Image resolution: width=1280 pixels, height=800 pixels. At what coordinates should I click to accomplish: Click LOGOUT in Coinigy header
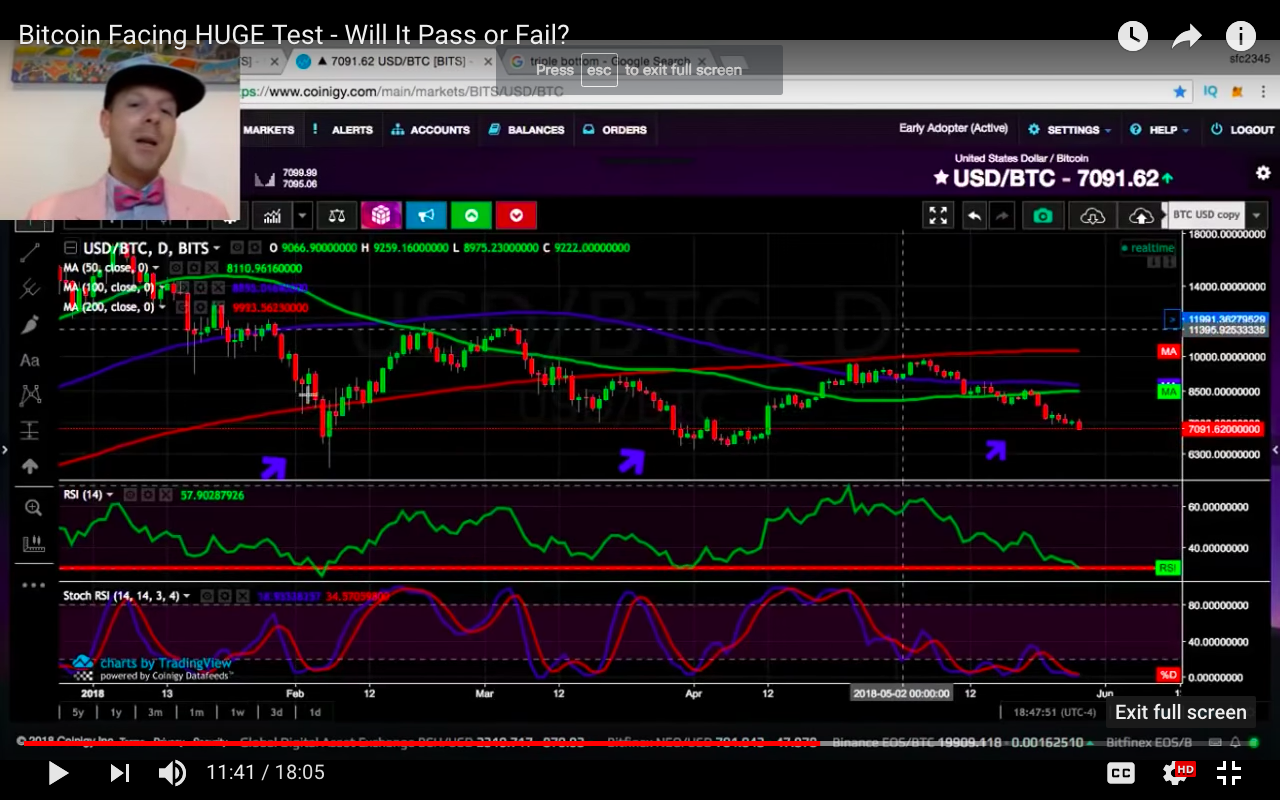click(x=1242, y=130)
